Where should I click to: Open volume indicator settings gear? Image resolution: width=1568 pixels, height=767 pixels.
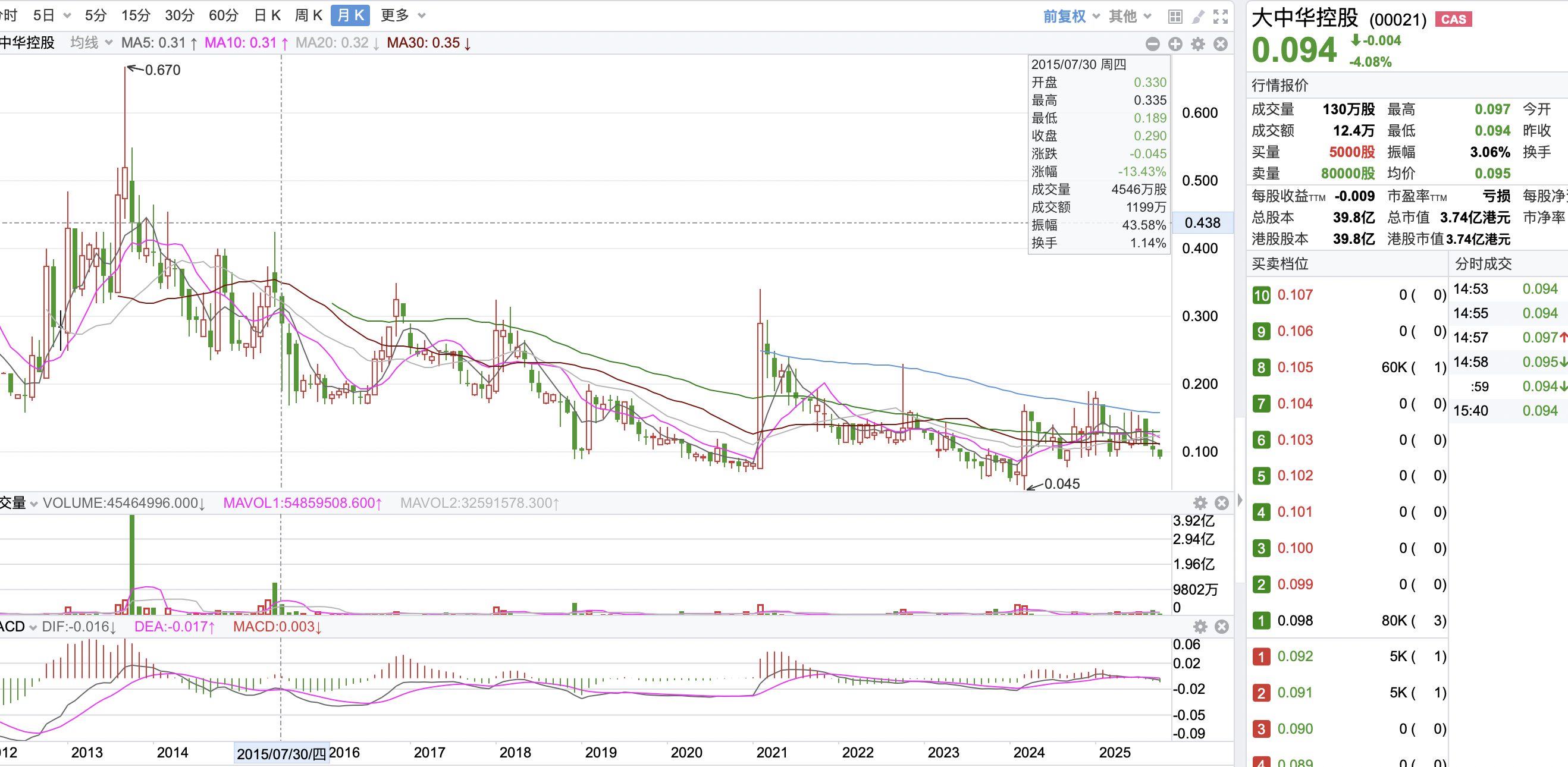tap(1200, 503)
